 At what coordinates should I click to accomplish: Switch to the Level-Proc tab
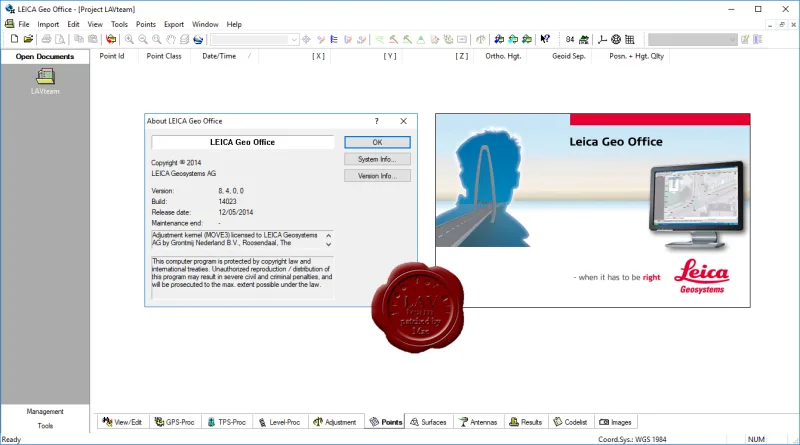[x=280, y=422]
